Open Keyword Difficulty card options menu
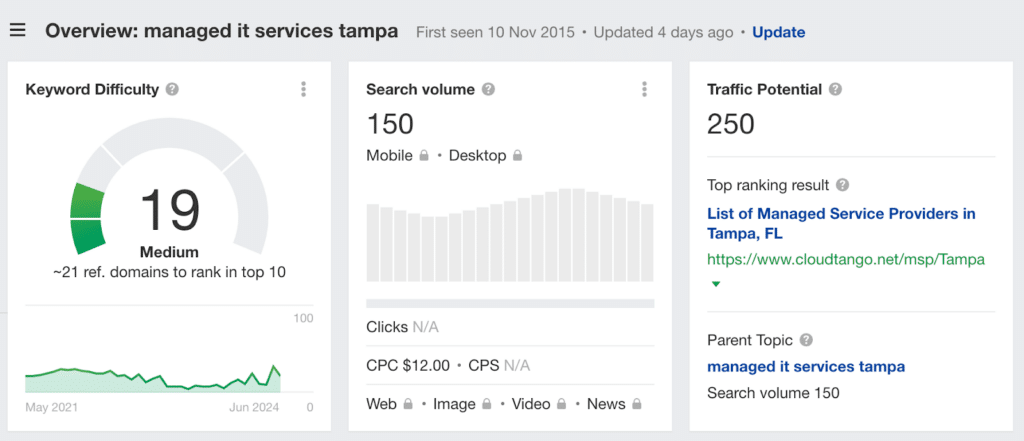Screen dimensions: 1024x441 [x=303, y=90]
